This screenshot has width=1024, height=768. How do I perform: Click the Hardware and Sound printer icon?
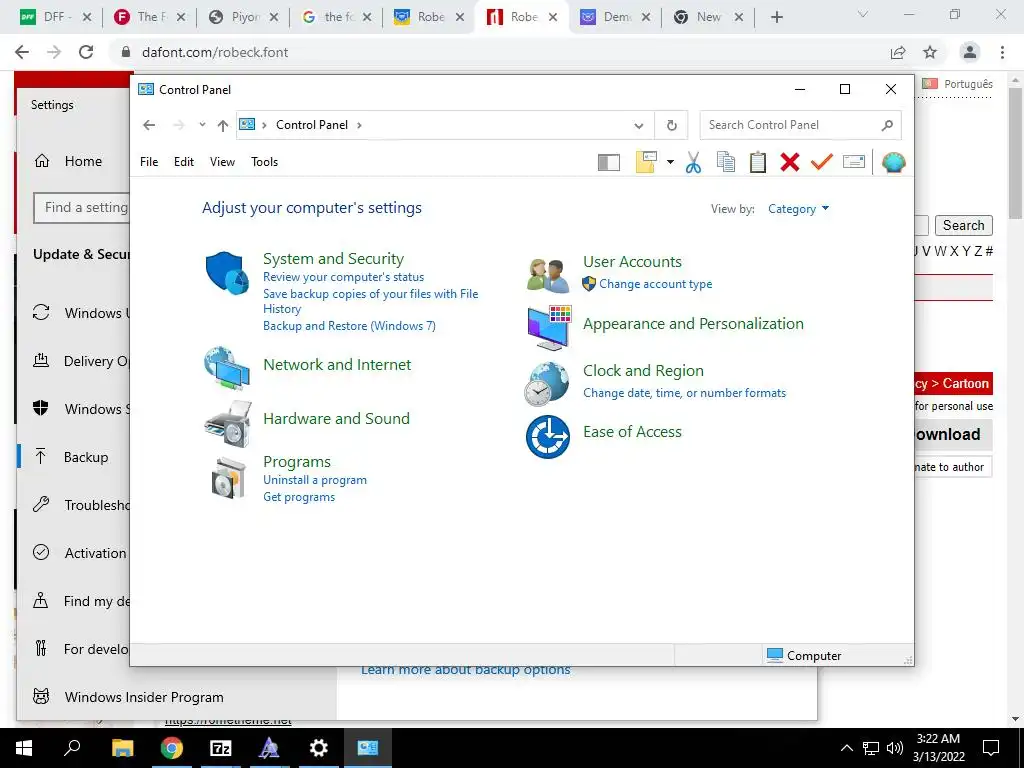coord(227,423)
